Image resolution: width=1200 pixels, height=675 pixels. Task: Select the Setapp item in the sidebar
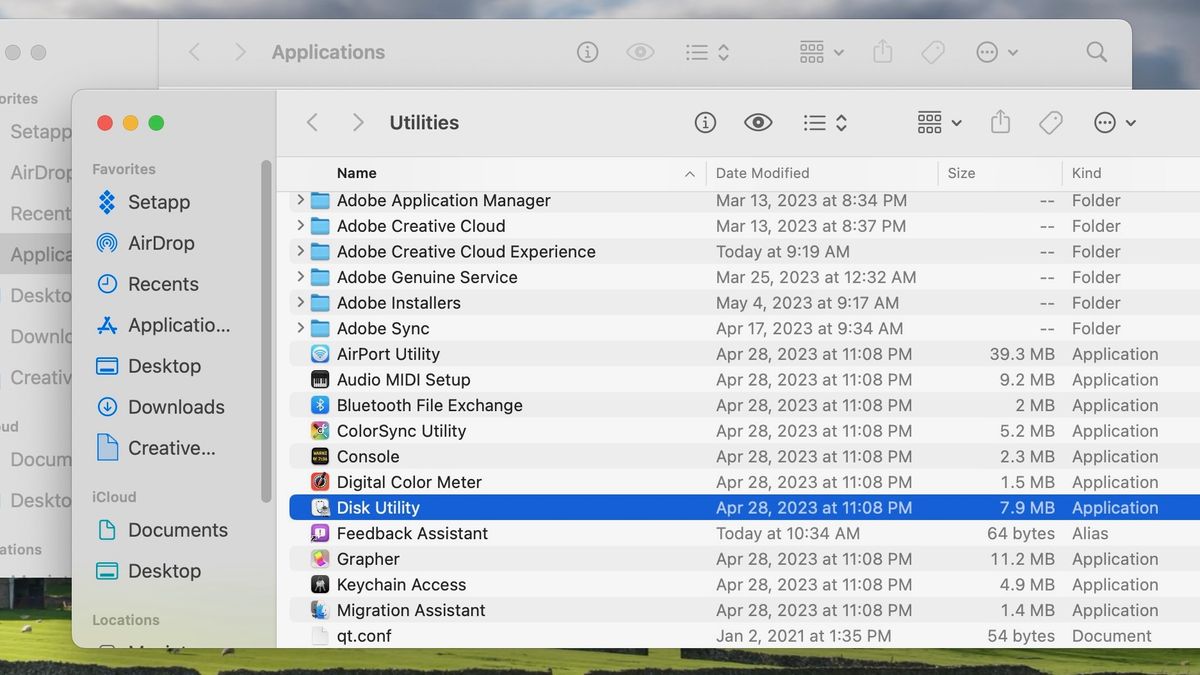(x=160, y=202)
